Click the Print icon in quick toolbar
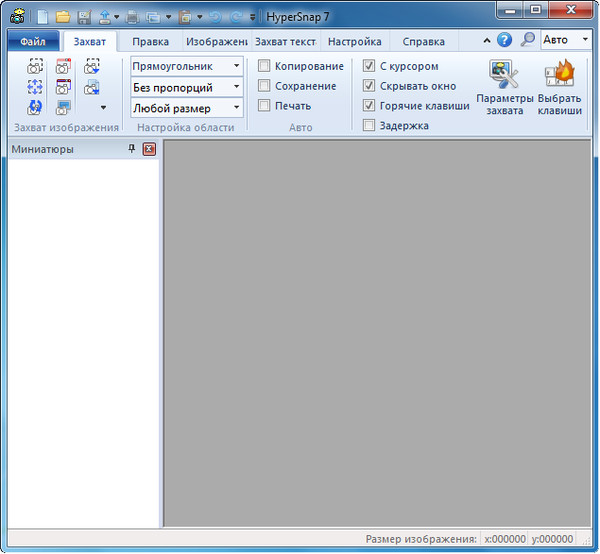This screenshot has width=600, height=554. pyautogui.click(x=132, y=17)
